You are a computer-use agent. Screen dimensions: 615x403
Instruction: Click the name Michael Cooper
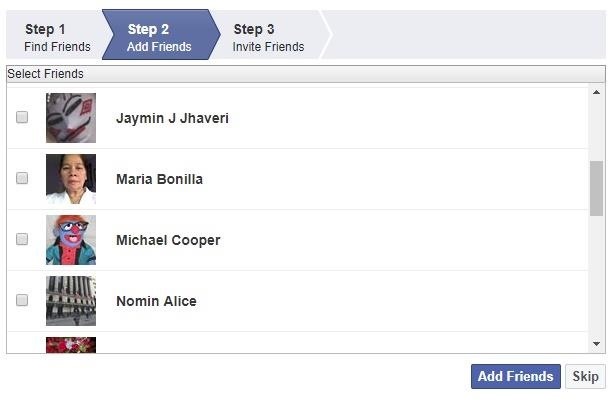pos(168,240)
